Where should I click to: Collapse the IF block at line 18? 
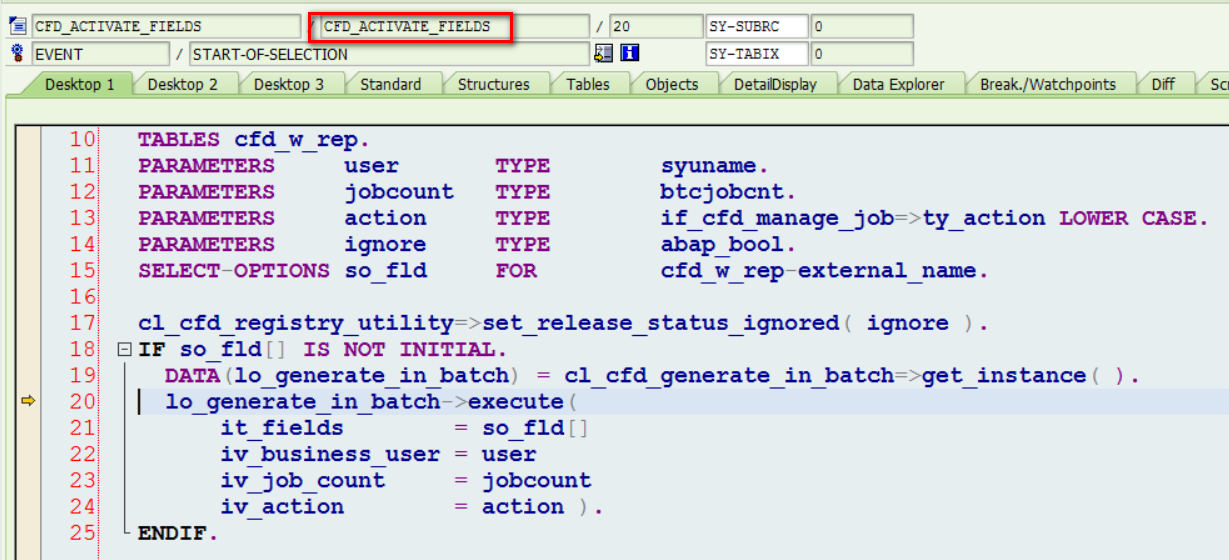click(123, 350)
